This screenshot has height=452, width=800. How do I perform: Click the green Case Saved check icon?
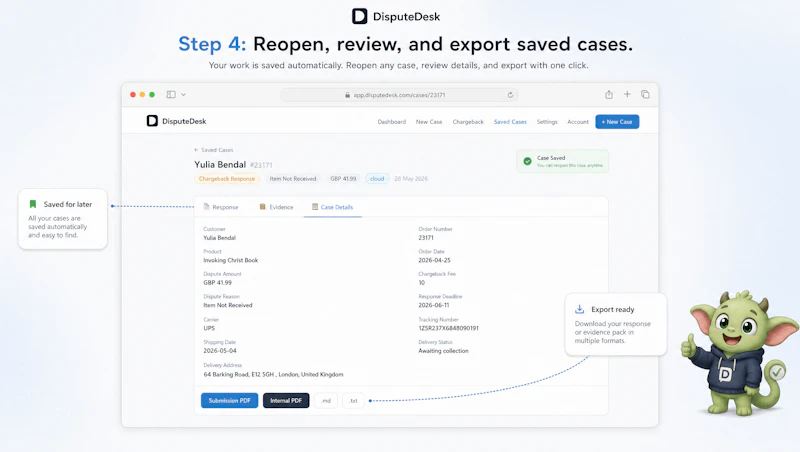click(528, 161)
